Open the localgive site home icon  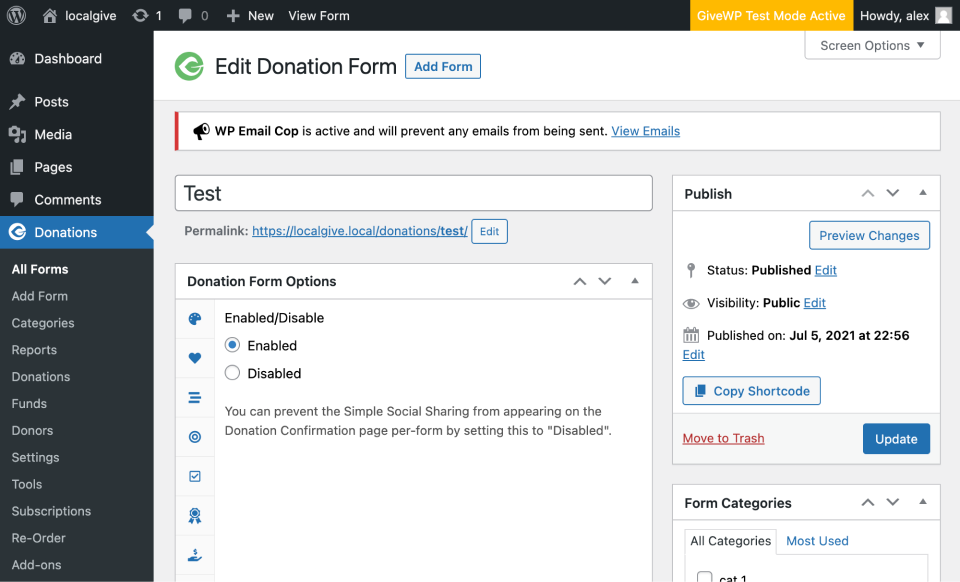point(50,15)
